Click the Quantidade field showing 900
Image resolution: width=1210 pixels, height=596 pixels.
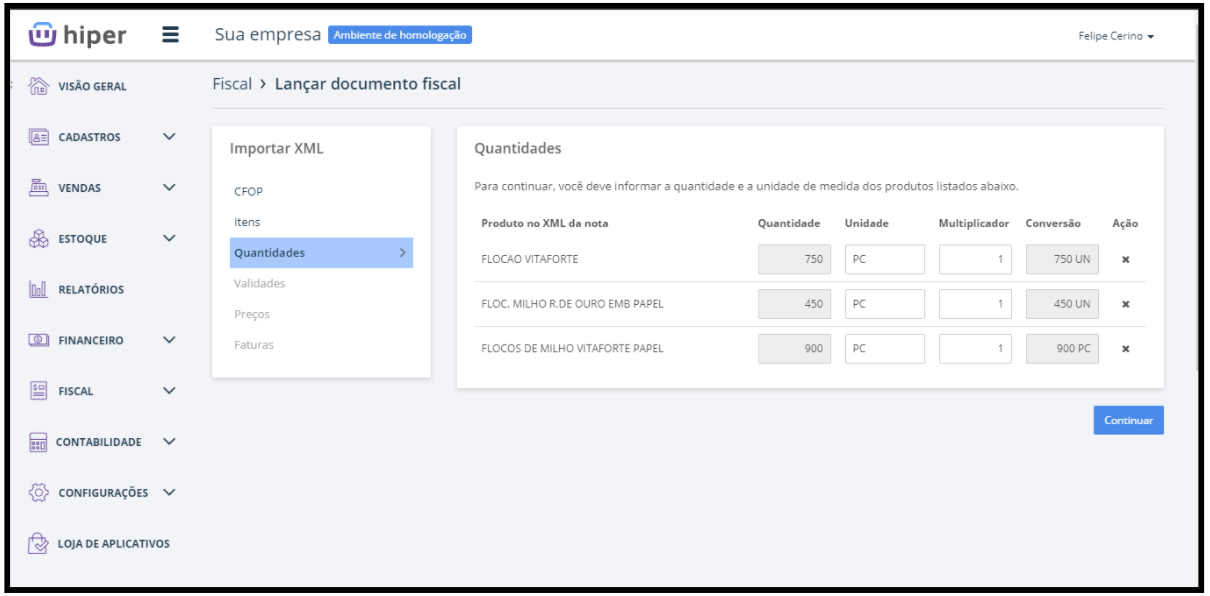tap(795, 349)
